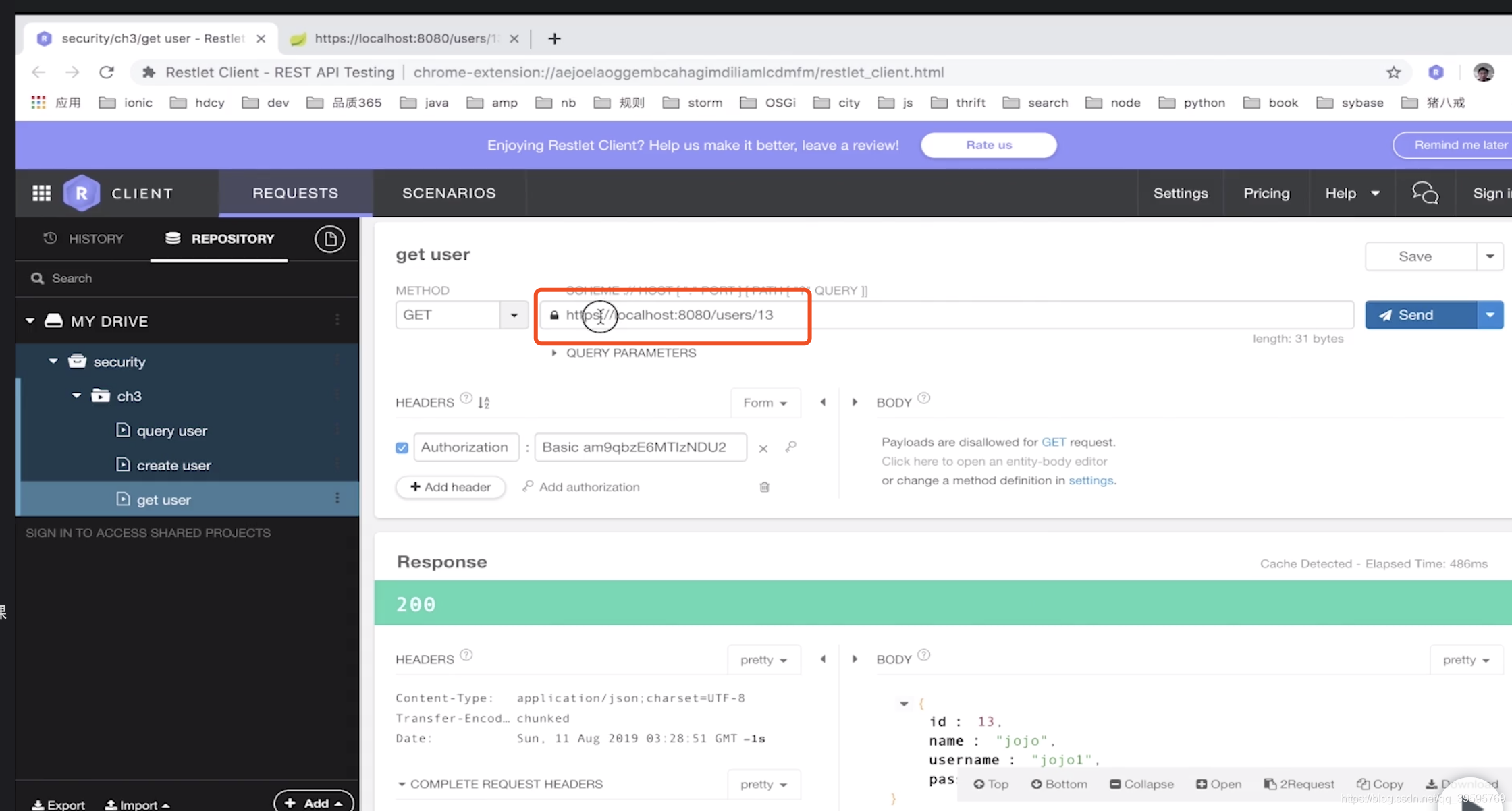The height and width of the screenshot is (811, 1512).
Task: Open response headers pretty dropdown
Action: pos(763,660)
